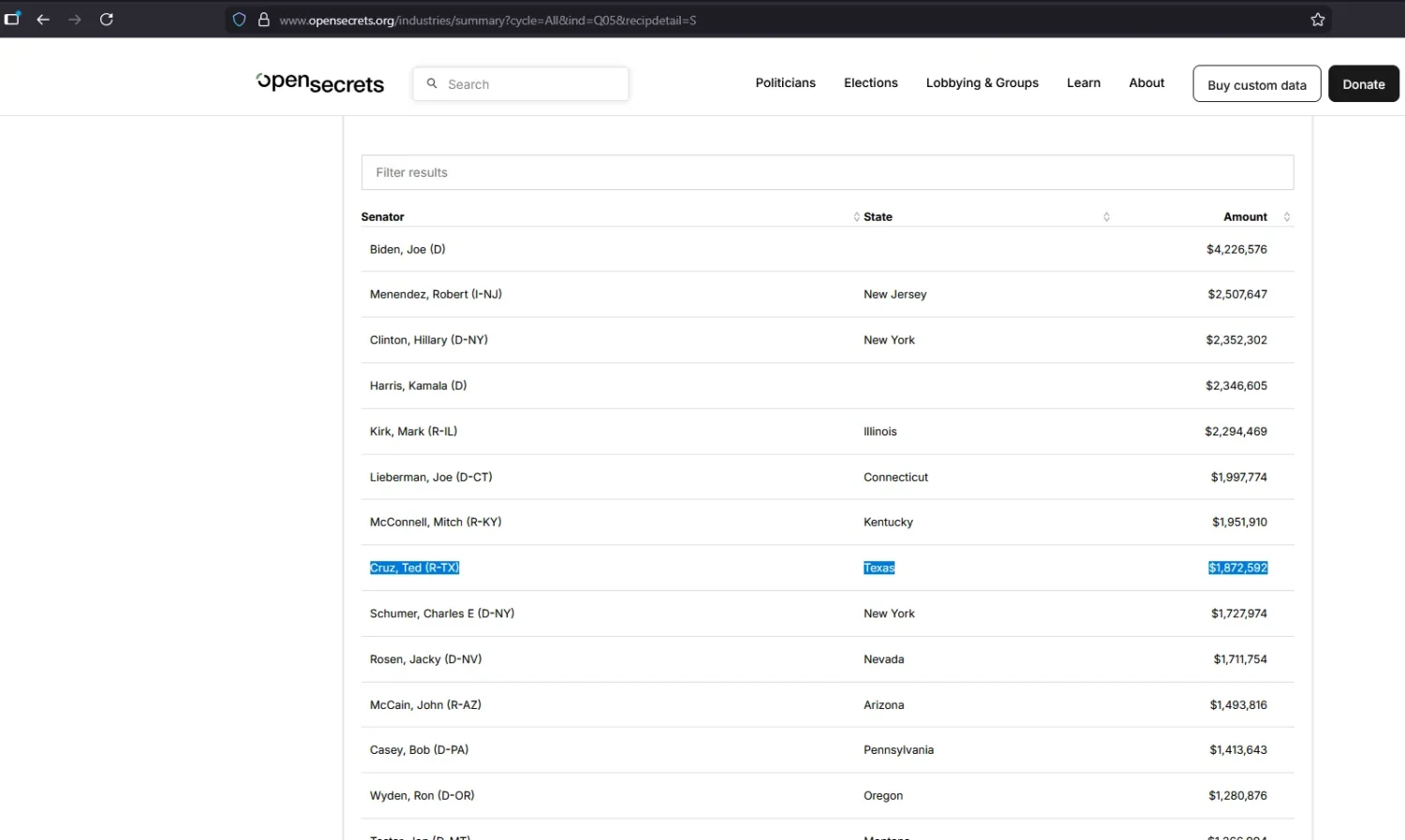
Task: Click the Illinois state cell
Action: [880, 432]
